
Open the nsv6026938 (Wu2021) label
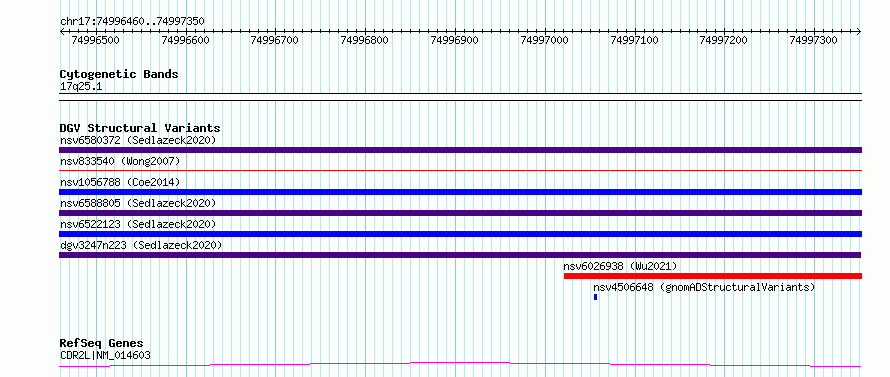620,266
